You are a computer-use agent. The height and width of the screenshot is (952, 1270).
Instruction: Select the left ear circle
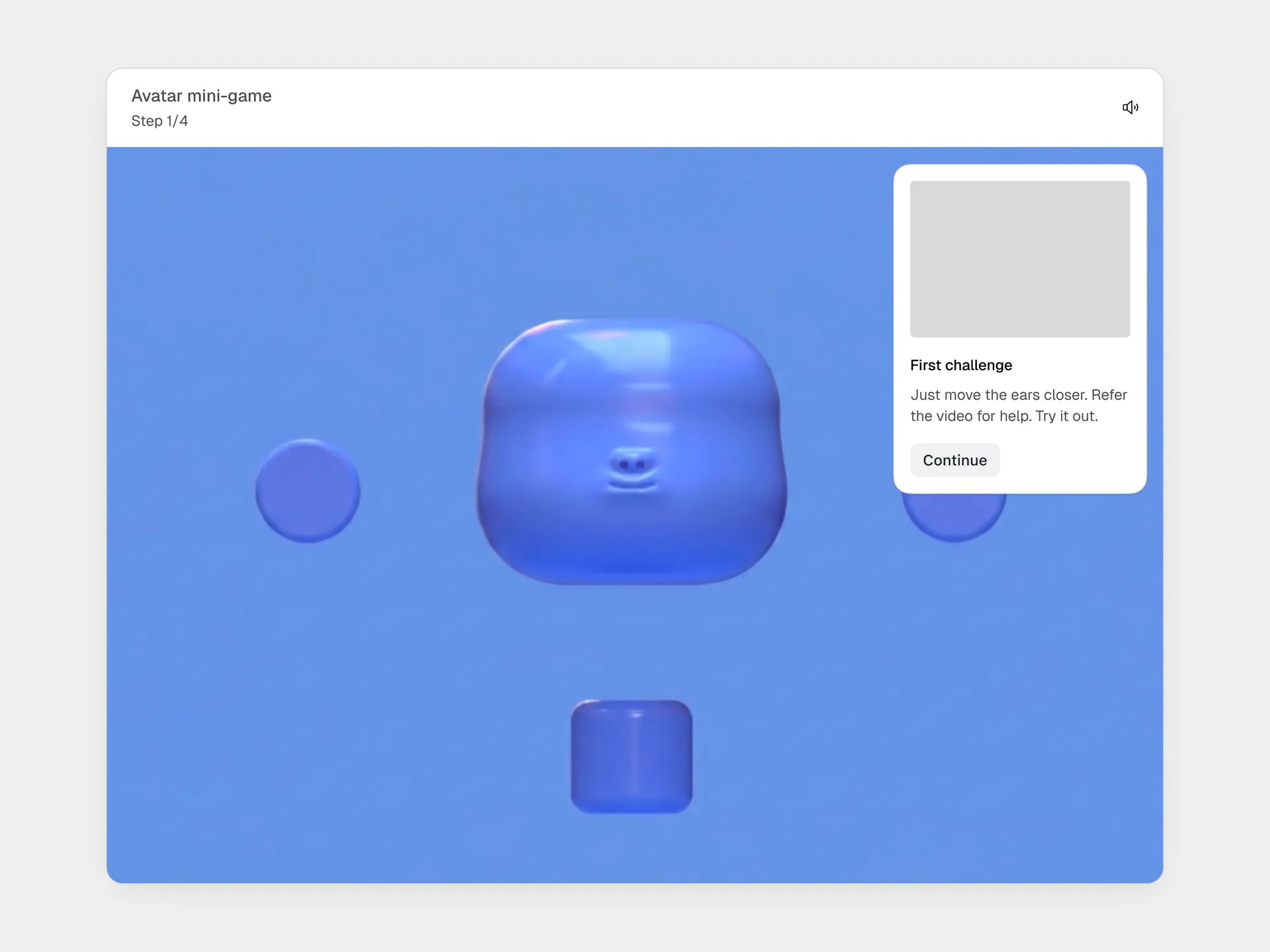(x=308, y=491)
